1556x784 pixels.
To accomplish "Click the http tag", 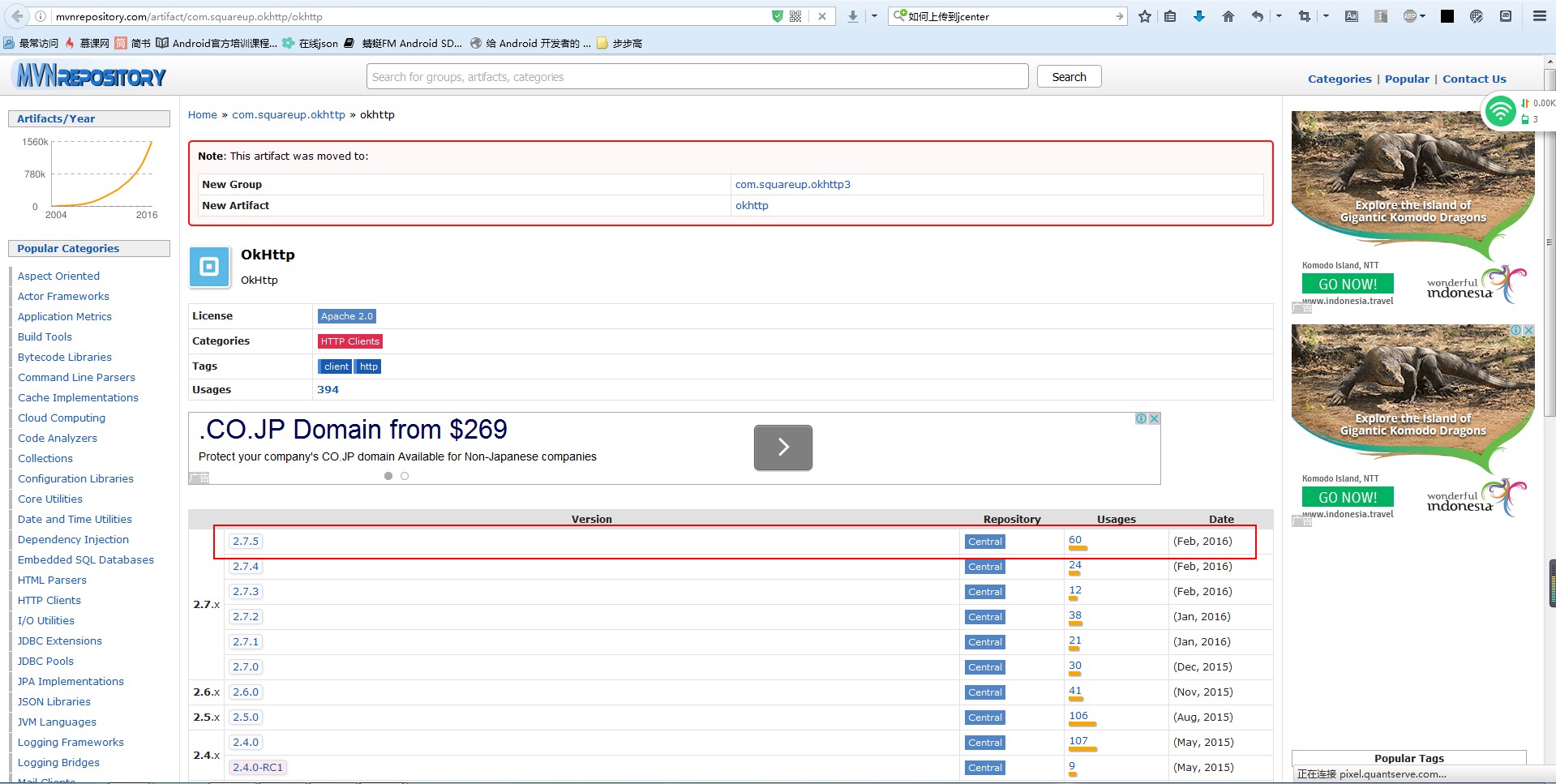I will click(x=368, y=366).
